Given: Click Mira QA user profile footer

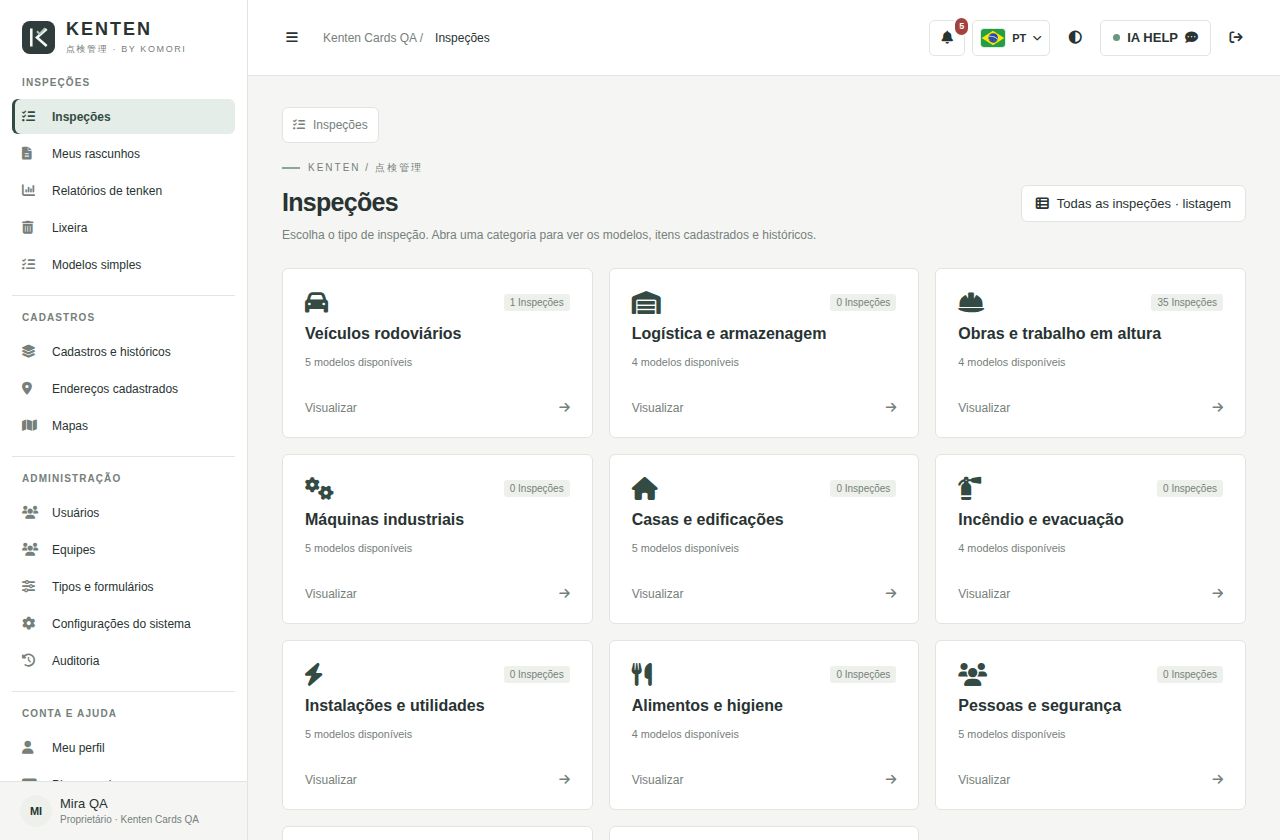Looking at the screenshot, I should 123,811.
